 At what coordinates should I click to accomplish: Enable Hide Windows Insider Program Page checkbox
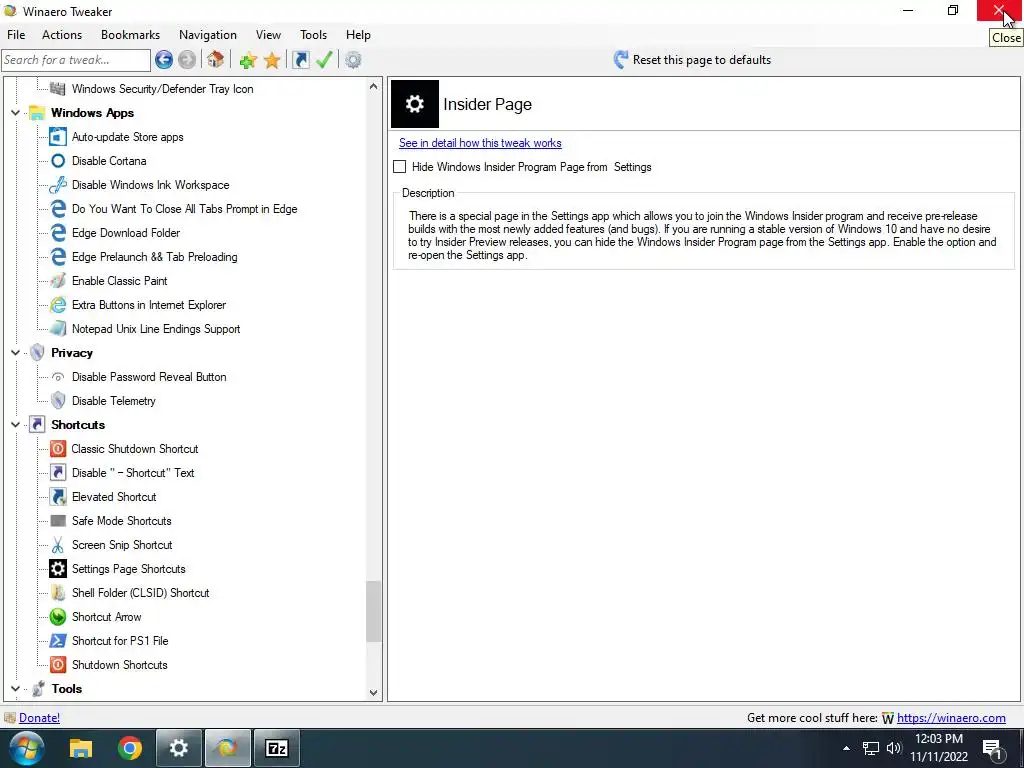(x=400, y=167)
